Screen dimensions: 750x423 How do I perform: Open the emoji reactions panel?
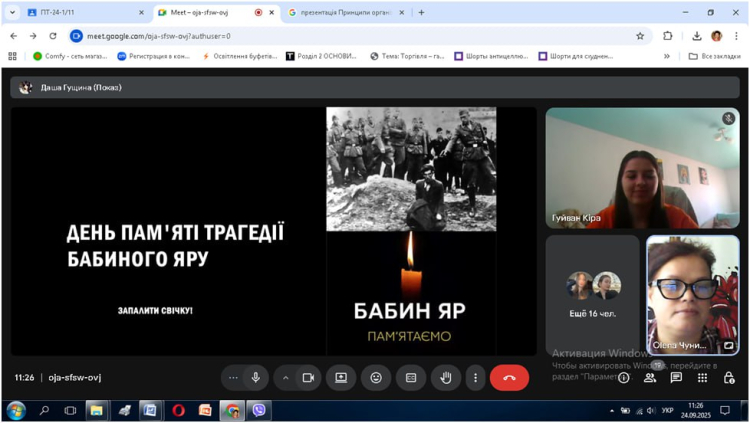(376, 378)
